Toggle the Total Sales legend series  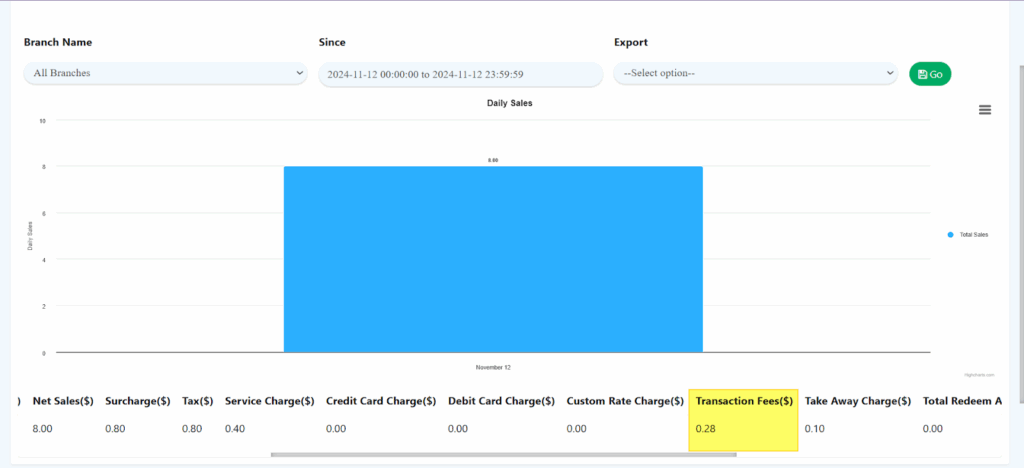[968, 235]
